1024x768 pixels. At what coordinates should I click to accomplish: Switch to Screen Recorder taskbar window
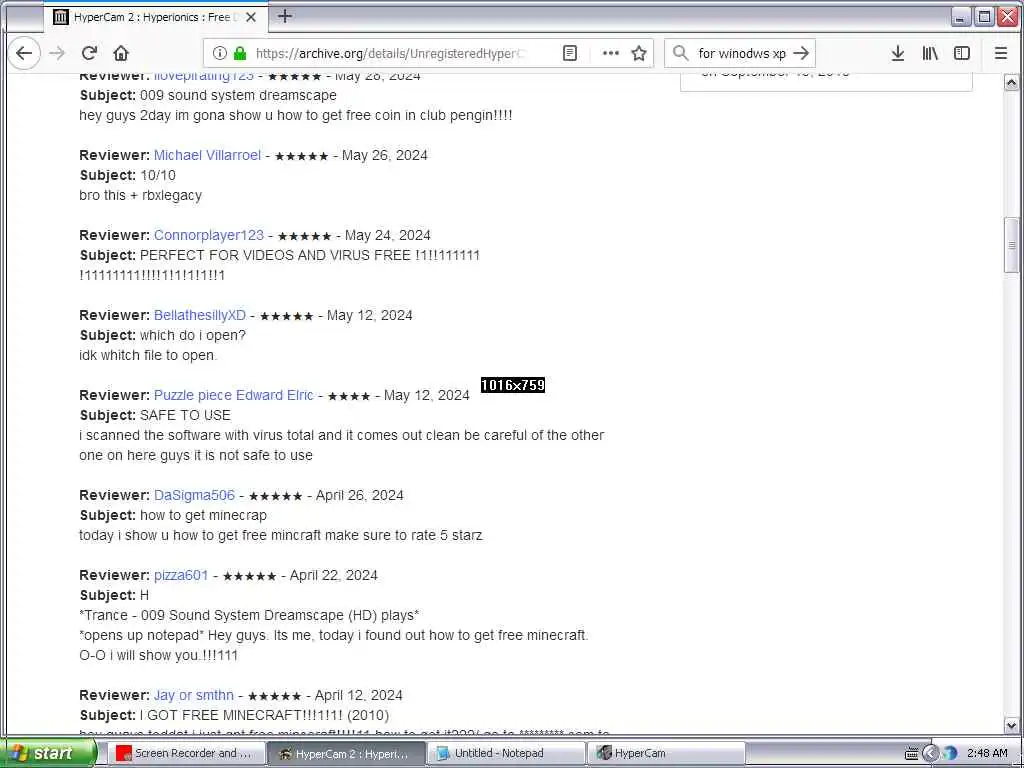[x=186, y=754]
